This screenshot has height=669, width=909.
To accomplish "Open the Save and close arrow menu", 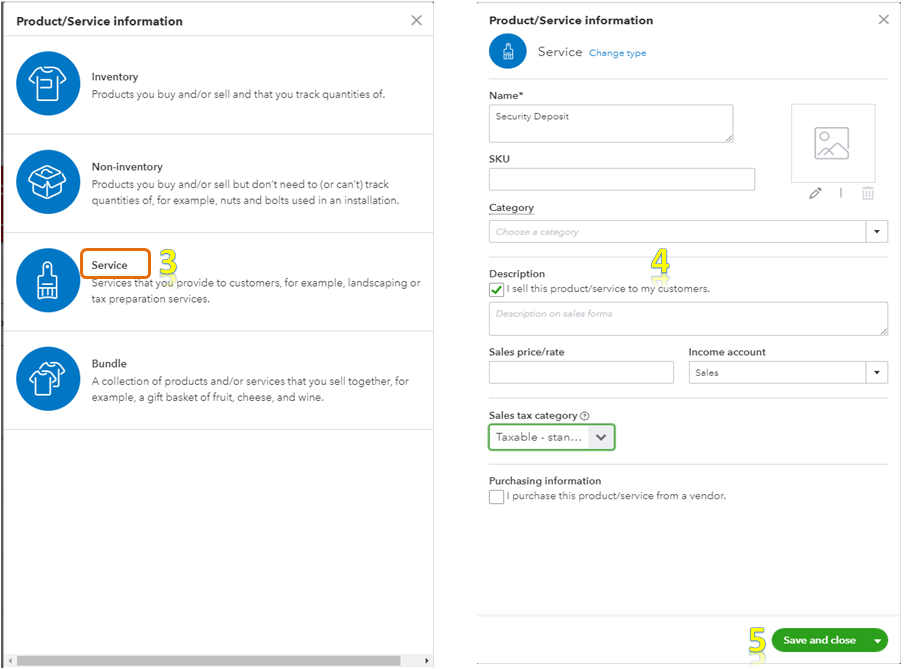I will [x=877, y=640].
